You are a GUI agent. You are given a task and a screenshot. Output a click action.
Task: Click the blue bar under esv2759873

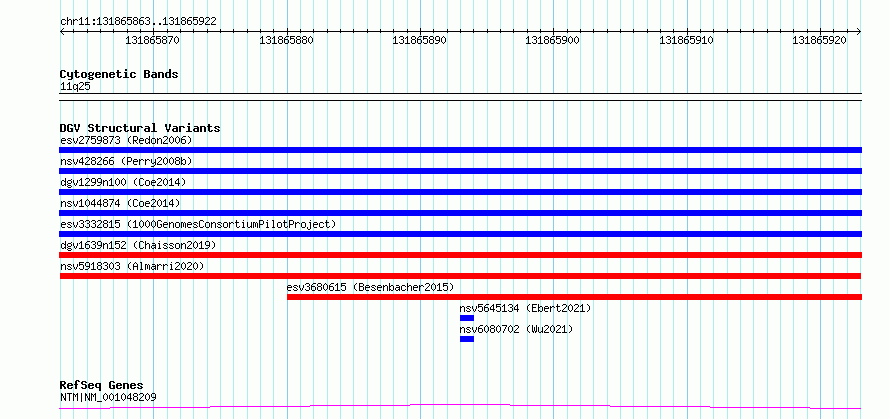coord(460,150)
